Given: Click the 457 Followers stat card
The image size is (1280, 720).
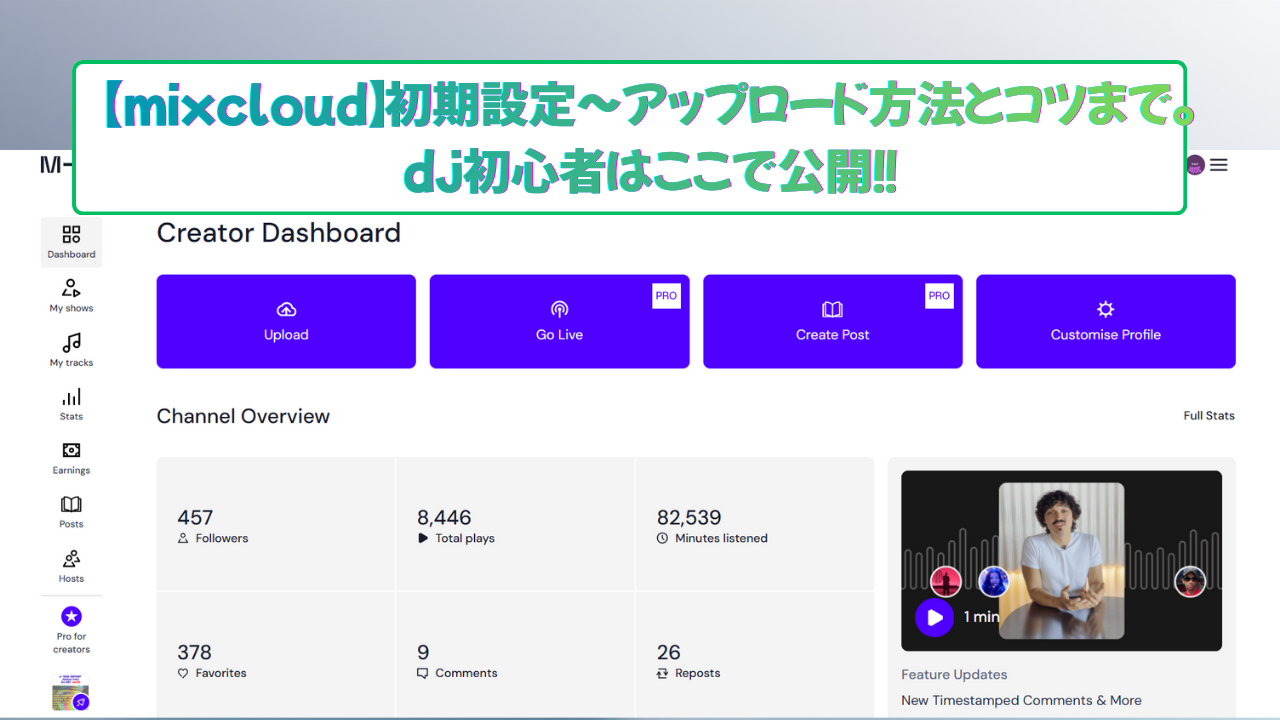Looking at the screenshot, I should (275, 524).
